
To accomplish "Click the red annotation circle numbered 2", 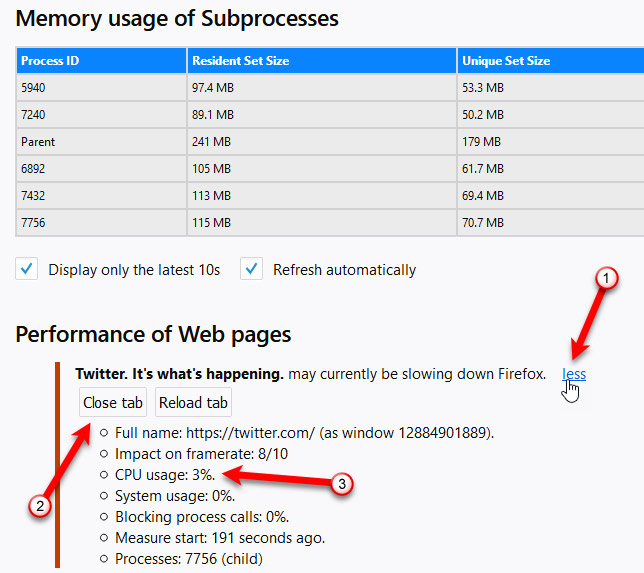I will (x=39, y=506).
